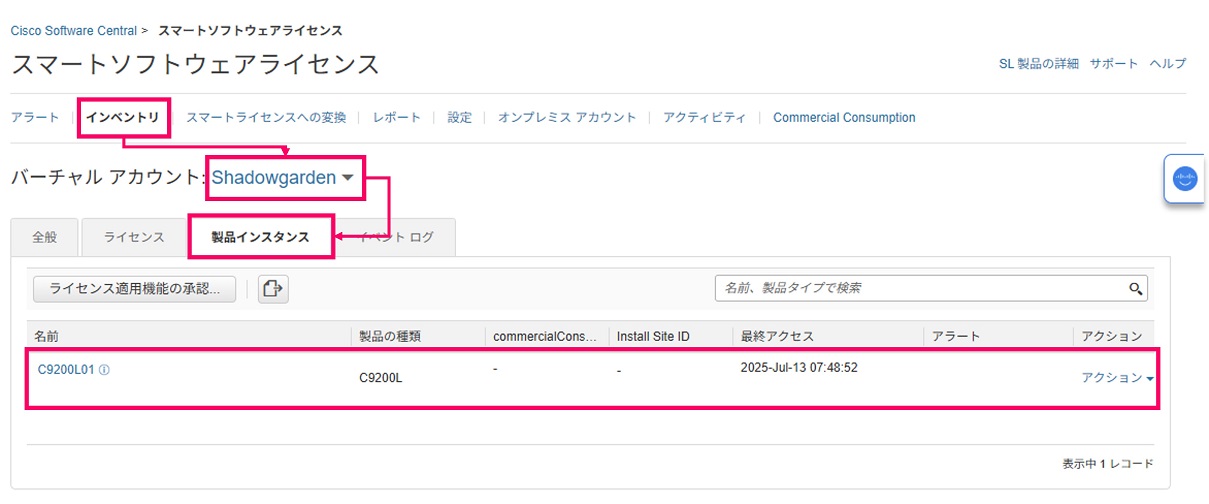This screenshot has height=504, width=1209.
Task: Switch to the アラート menu tab
Action: pyautogui.click(x=35, y=117)
